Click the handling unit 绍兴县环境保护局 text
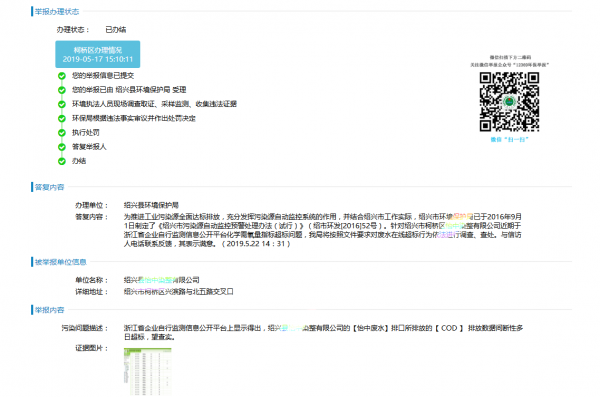600x397 pixels. coord(151,205)
